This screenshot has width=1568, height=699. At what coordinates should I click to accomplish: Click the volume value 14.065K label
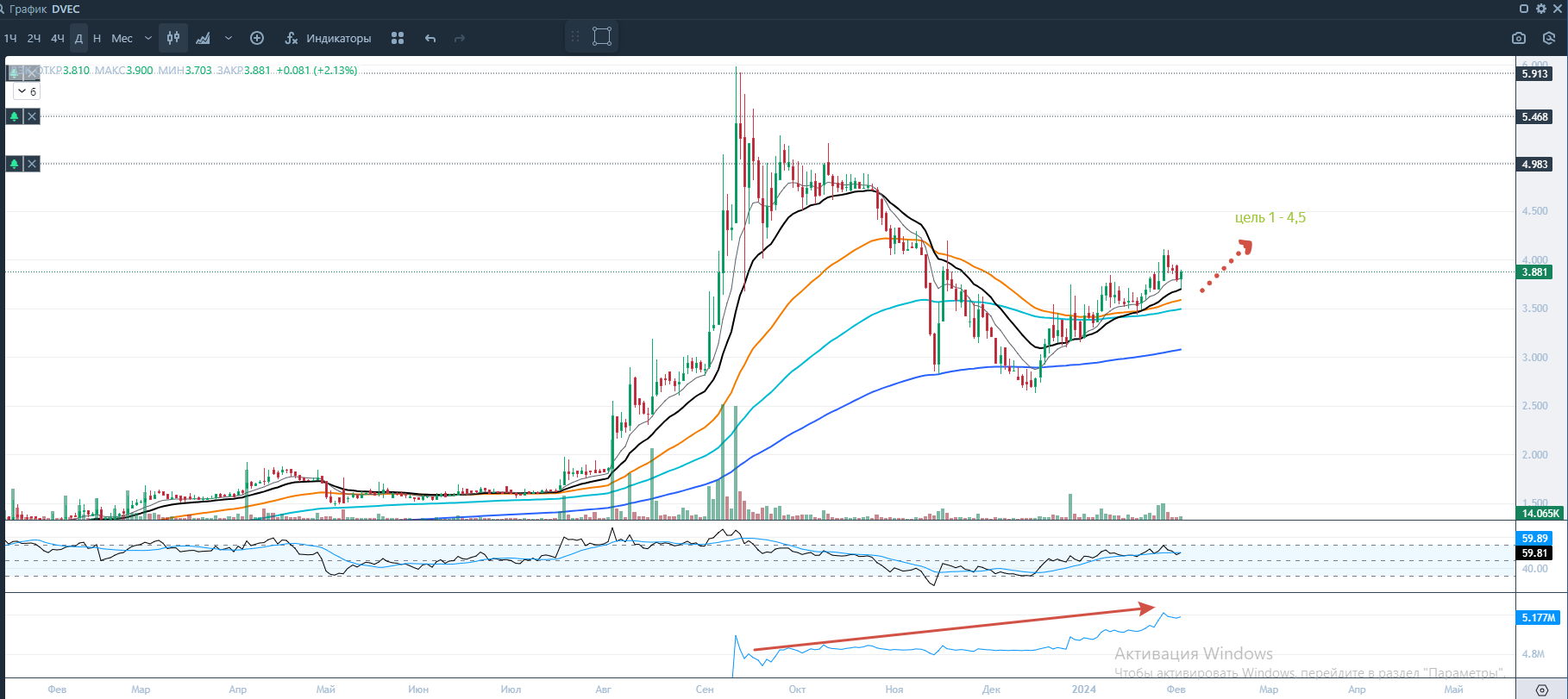pyautogui.click(x=1540, y=514)
